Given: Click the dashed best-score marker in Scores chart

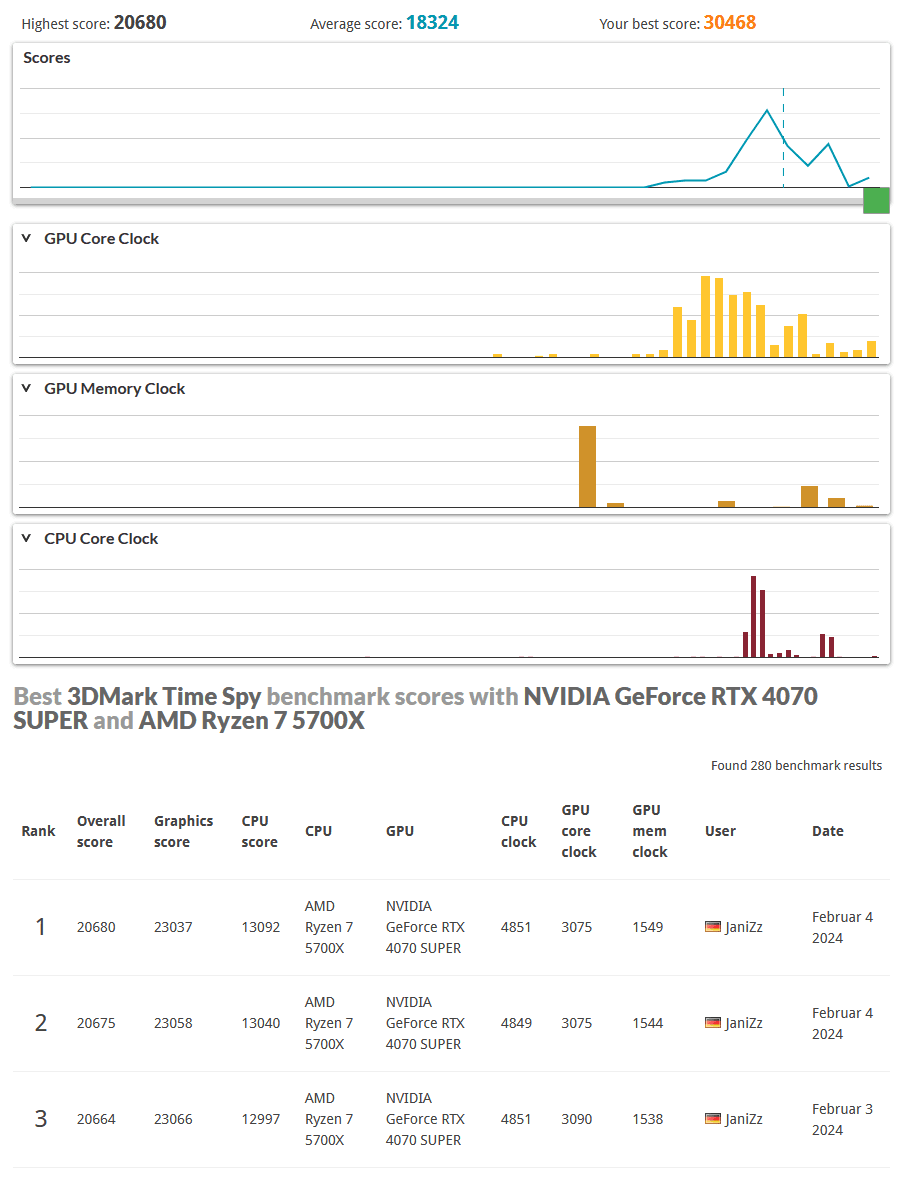Looking at the screenshot, I should click(x=784, y=138).
